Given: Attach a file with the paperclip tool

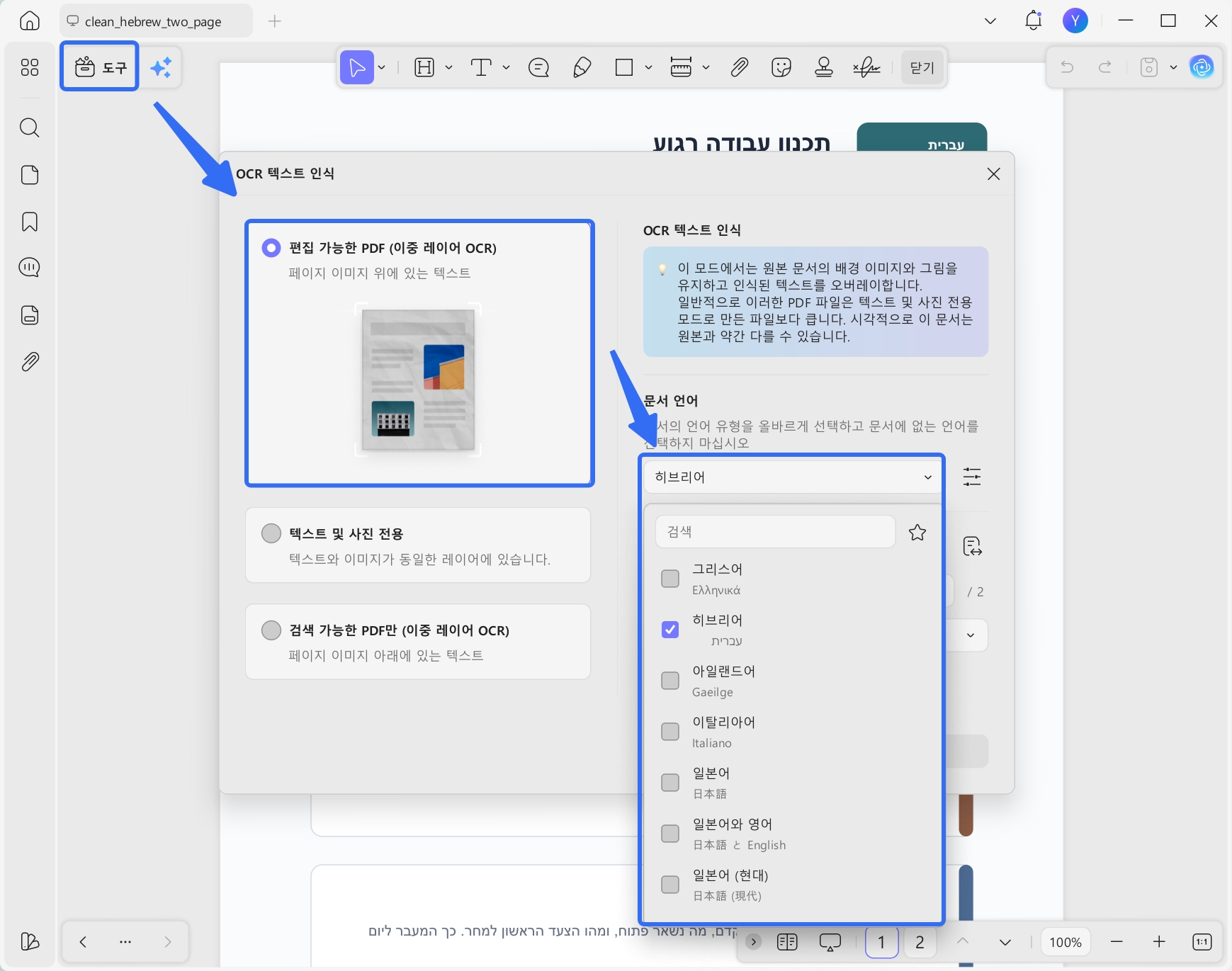Looking at the screenshot, I should coord(739,67).
